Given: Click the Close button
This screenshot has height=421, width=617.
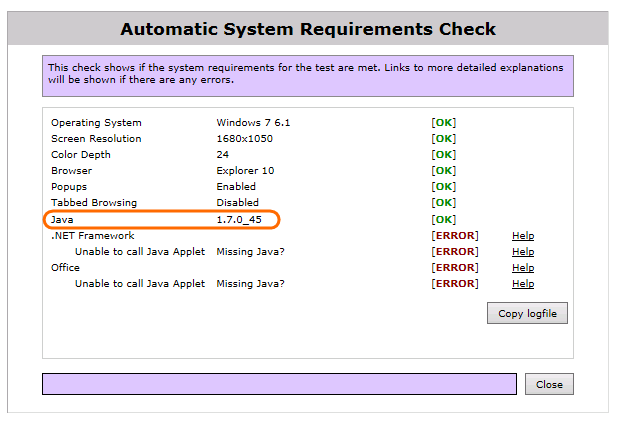Looking at the screenshot, I should (549, 384).
